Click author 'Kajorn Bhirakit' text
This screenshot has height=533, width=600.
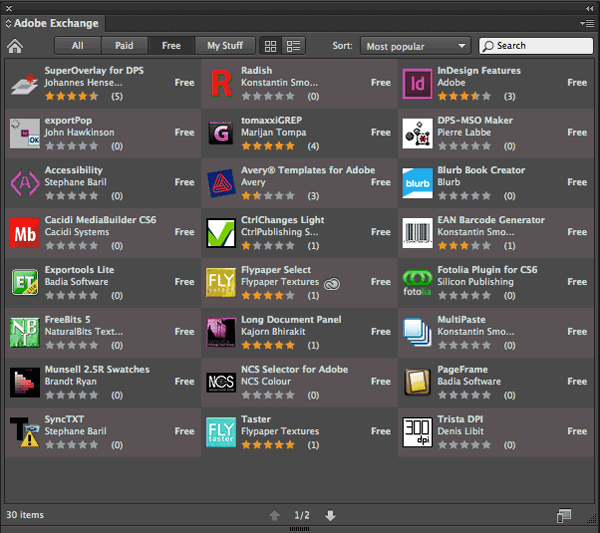(273, 332)
